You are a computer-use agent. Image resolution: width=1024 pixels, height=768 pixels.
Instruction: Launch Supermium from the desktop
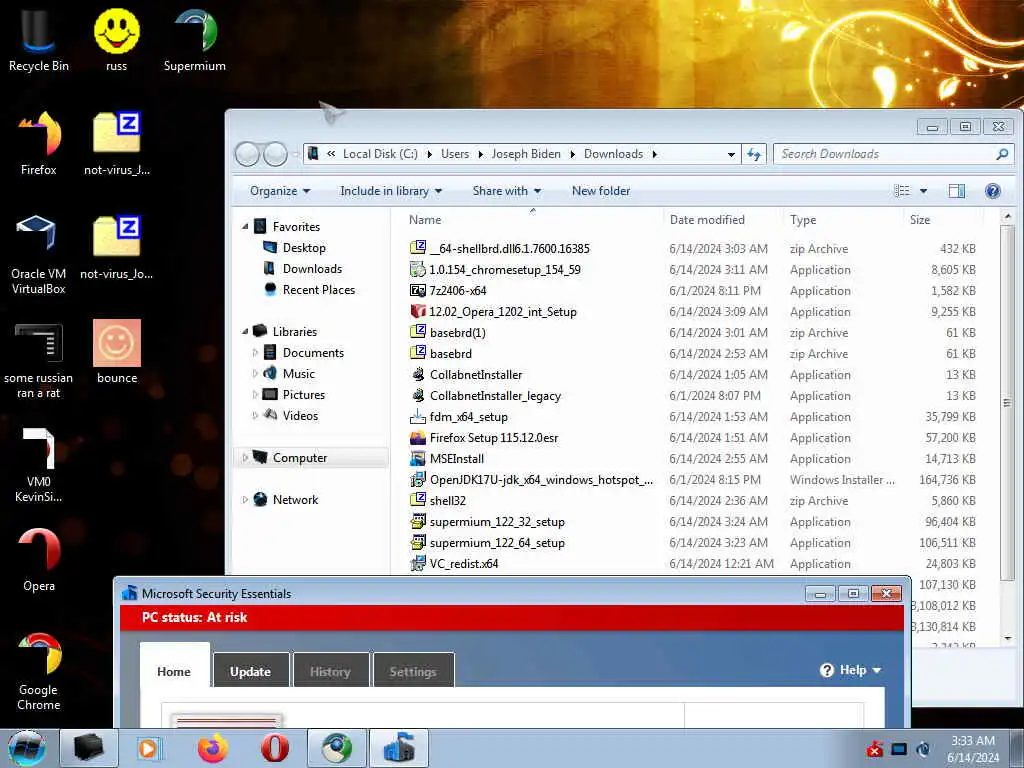195,39
